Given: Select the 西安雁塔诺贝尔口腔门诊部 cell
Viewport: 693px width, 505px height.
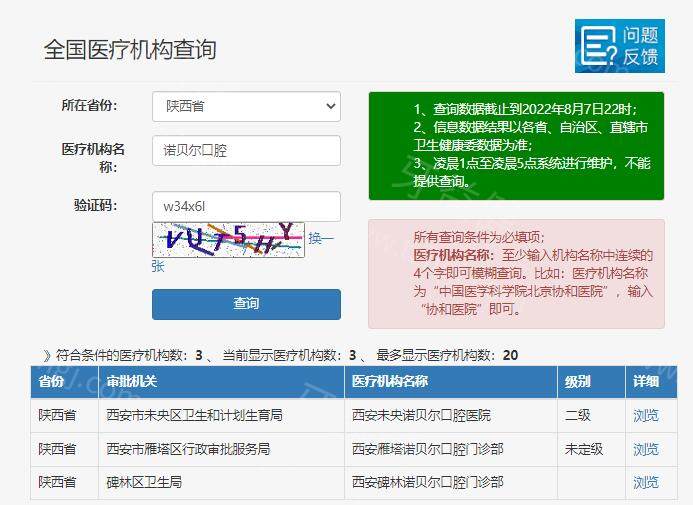Looking at the screenshot, I should point(451,449).
